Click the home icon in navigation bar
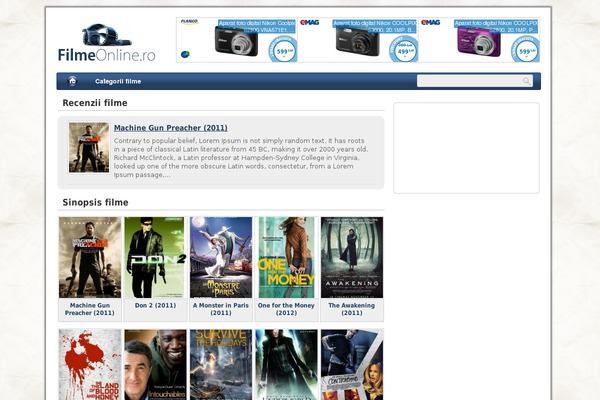This screenshot has height=400, width=600. 72,81
